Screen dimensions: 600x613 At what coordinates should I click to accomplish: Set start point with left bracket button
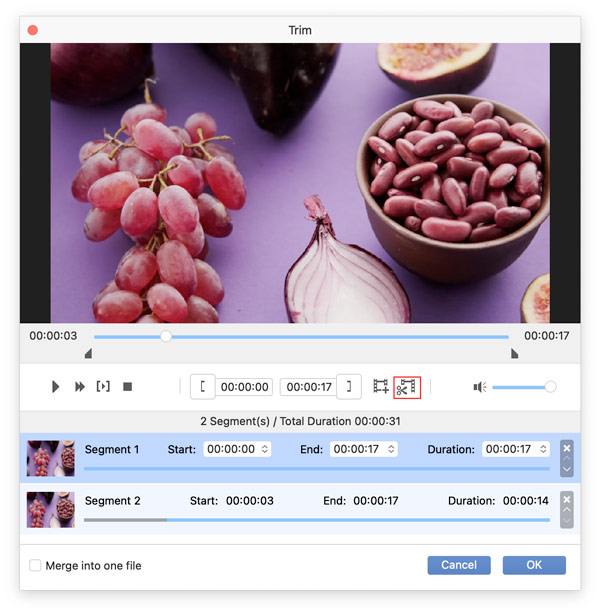tap(202, 387)
